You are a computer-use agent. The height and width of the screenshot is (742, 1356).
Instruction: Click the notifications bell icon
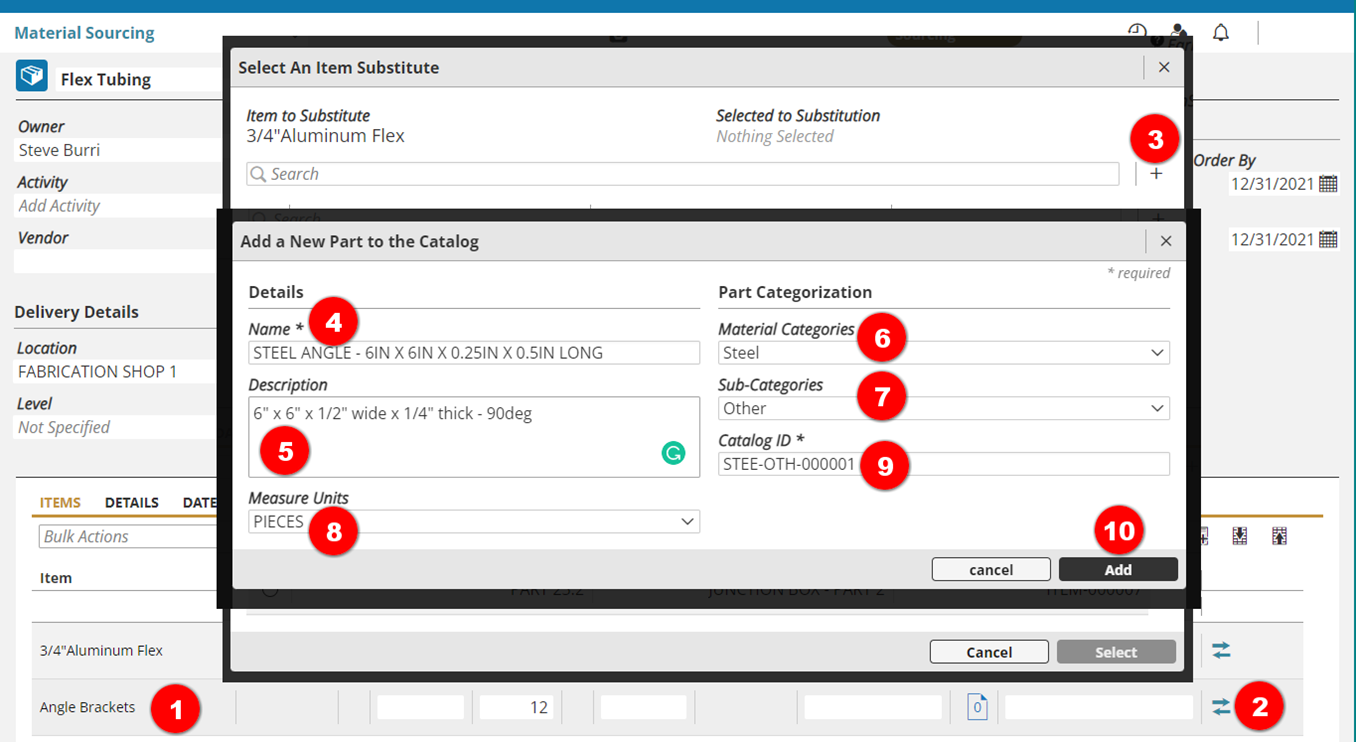[1220, 33]
